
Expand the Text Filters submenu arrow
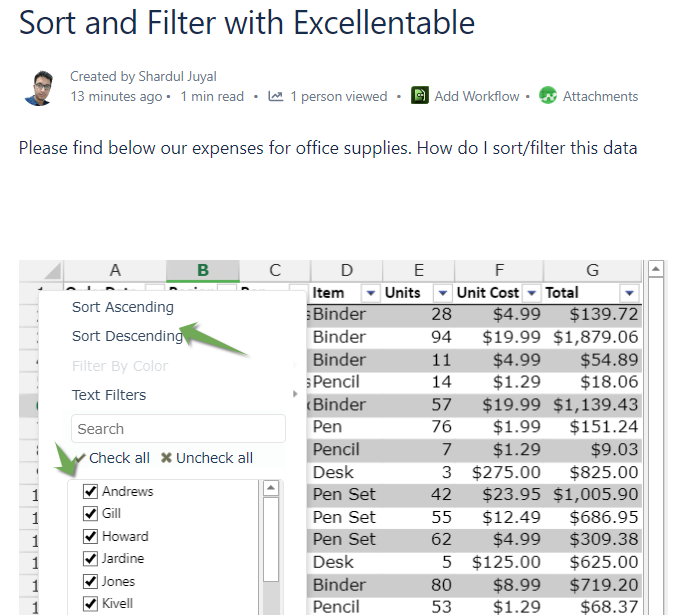295,394
